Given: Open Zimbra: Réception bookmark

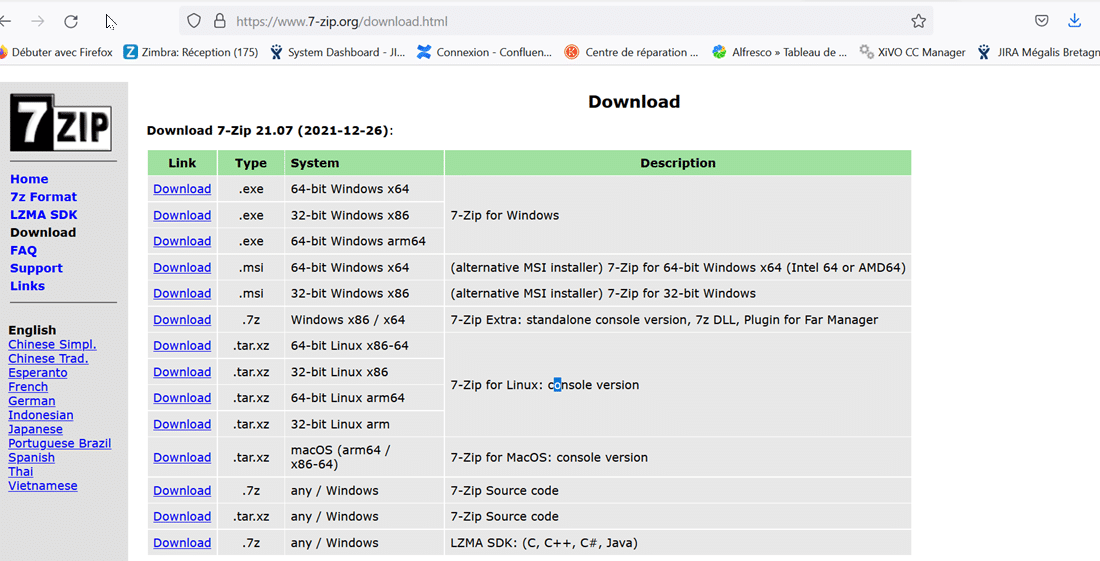Looking at the screenshot, I should [191, 52].
